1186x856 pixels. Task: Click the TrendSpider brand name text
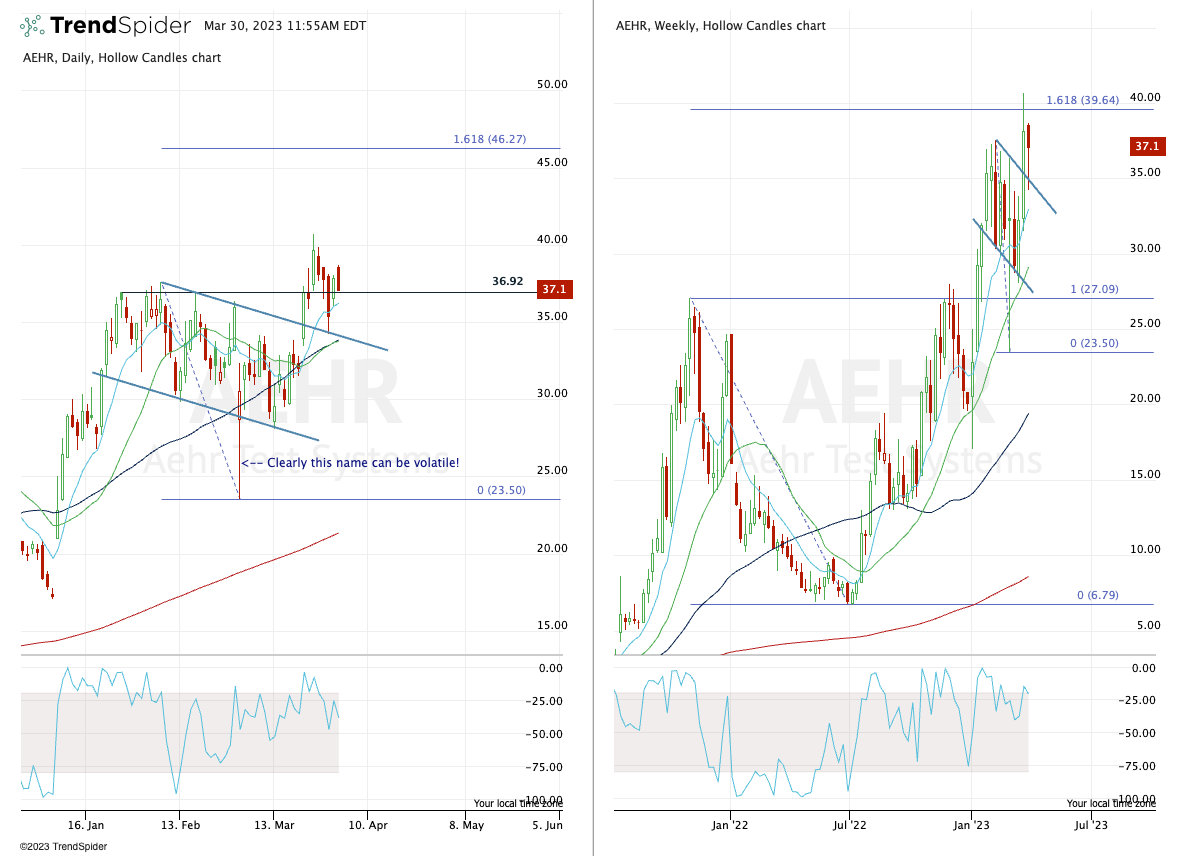pyautogui.click(x=120, y=26)
